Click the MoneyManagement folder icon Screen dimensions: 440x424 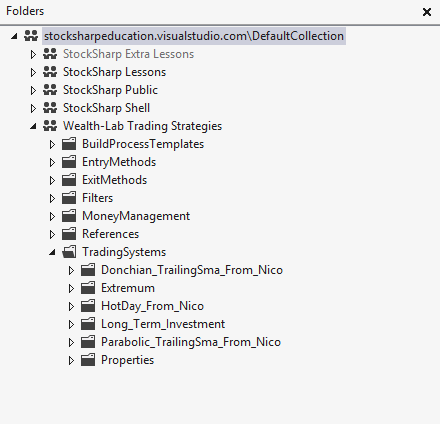tap(69, 216)
